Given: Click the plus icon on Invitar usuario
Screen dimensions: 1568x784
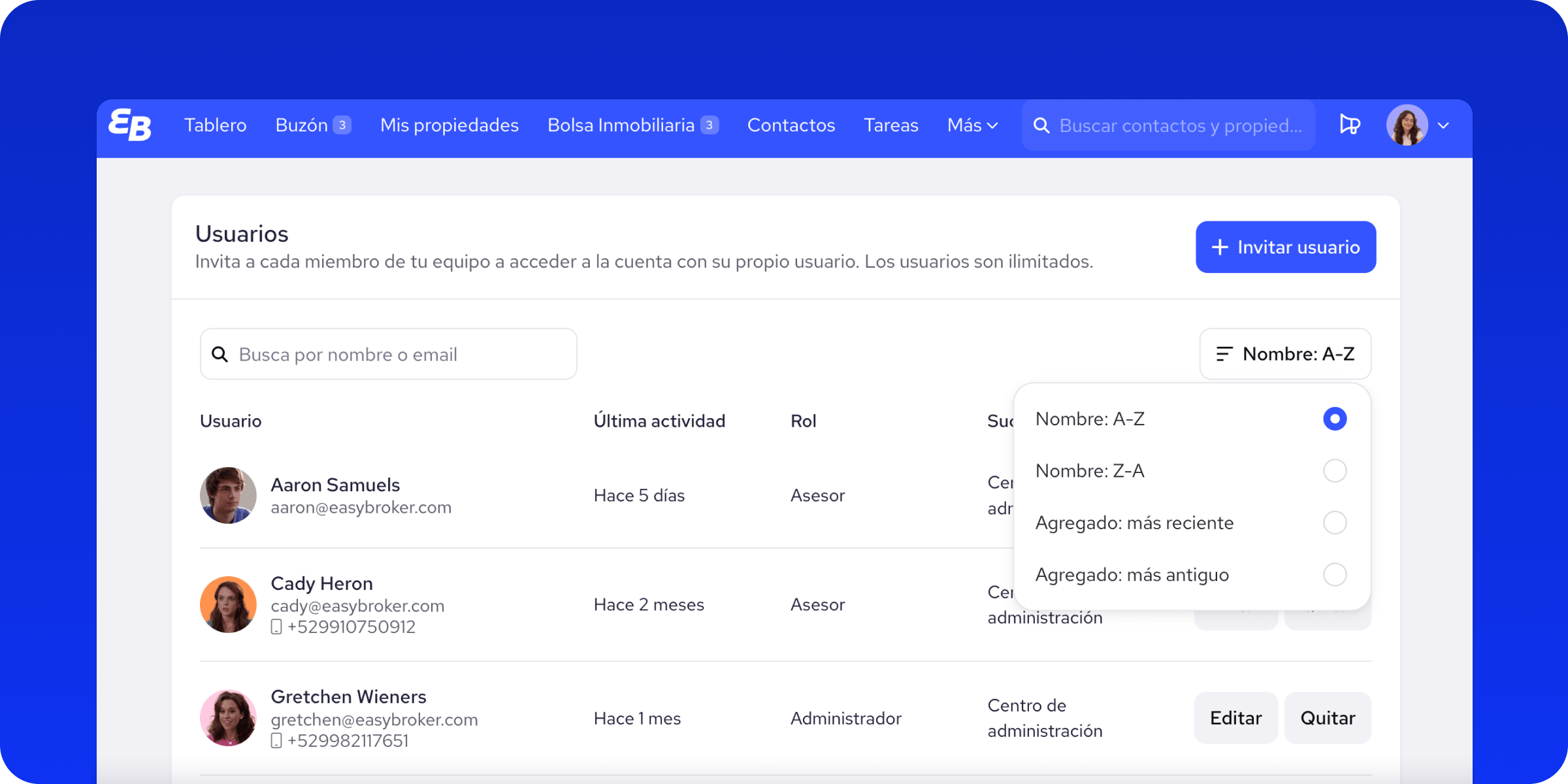Looking at the screenshot, I should (1220, 247).
